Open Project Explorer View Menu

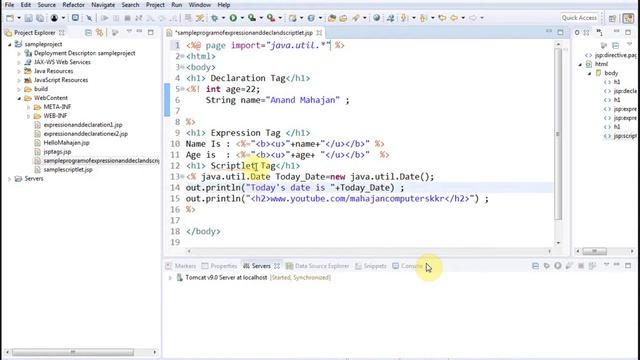point(129,32)
